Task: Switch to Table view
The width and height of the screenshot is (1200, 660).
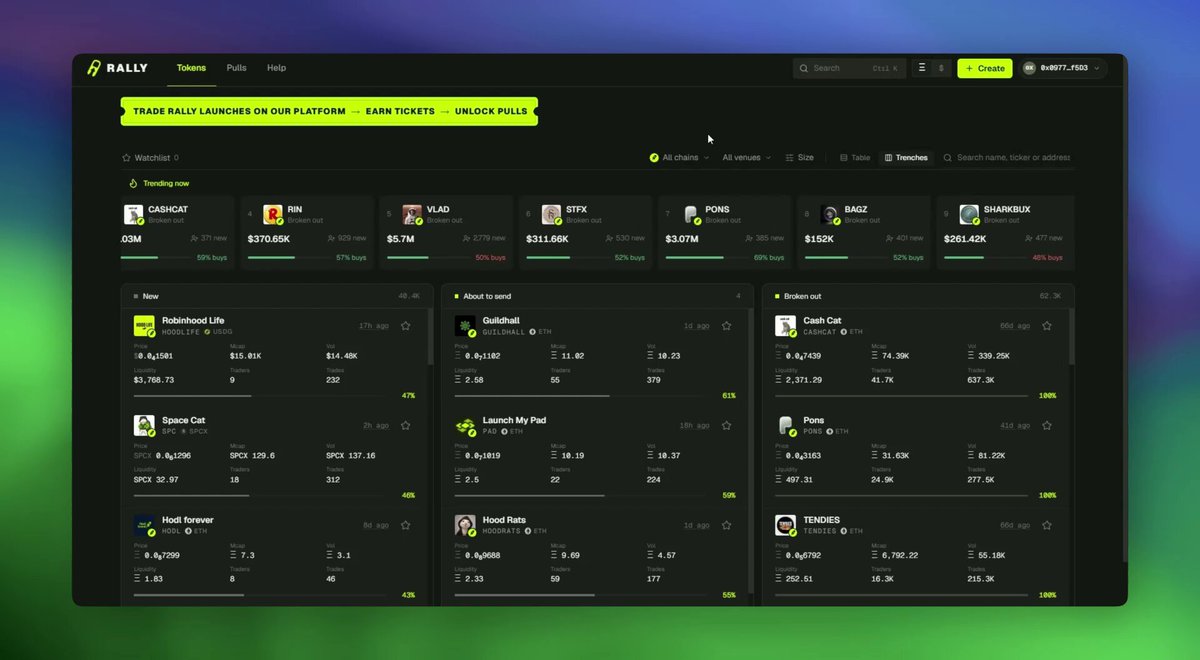Action: pyautogui.click(x=855, y=158)
